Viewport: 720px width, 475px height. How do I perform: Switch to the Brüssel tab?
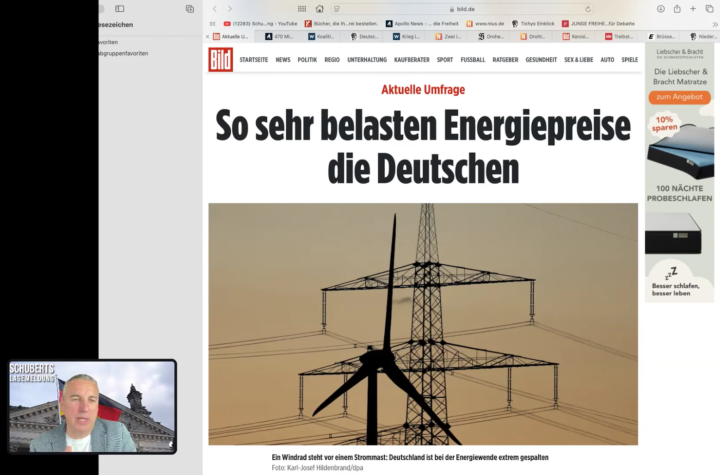tap(665, 36)
